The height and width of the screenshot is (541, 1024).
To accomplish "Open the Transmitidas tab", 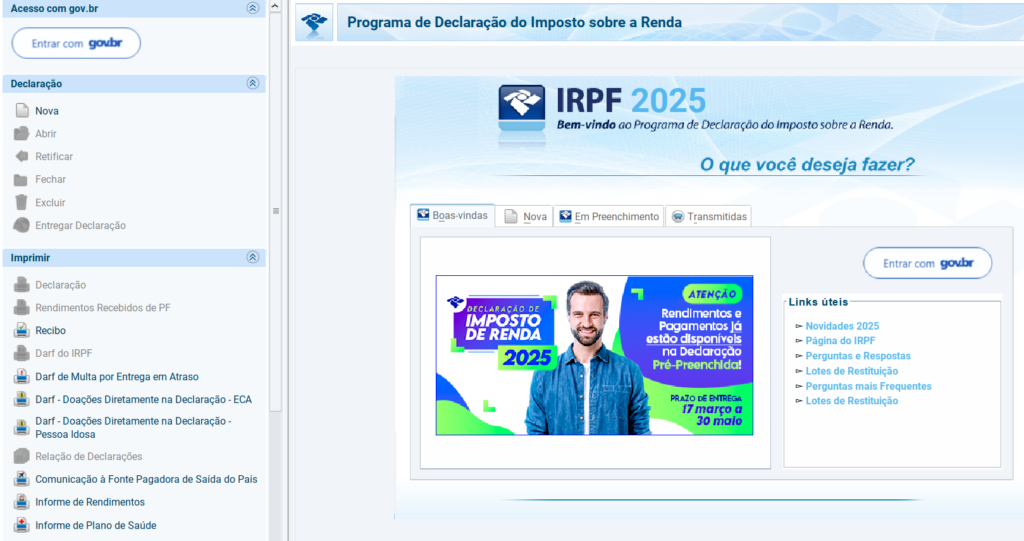I will pyautogui.click(x=709, y=216).
